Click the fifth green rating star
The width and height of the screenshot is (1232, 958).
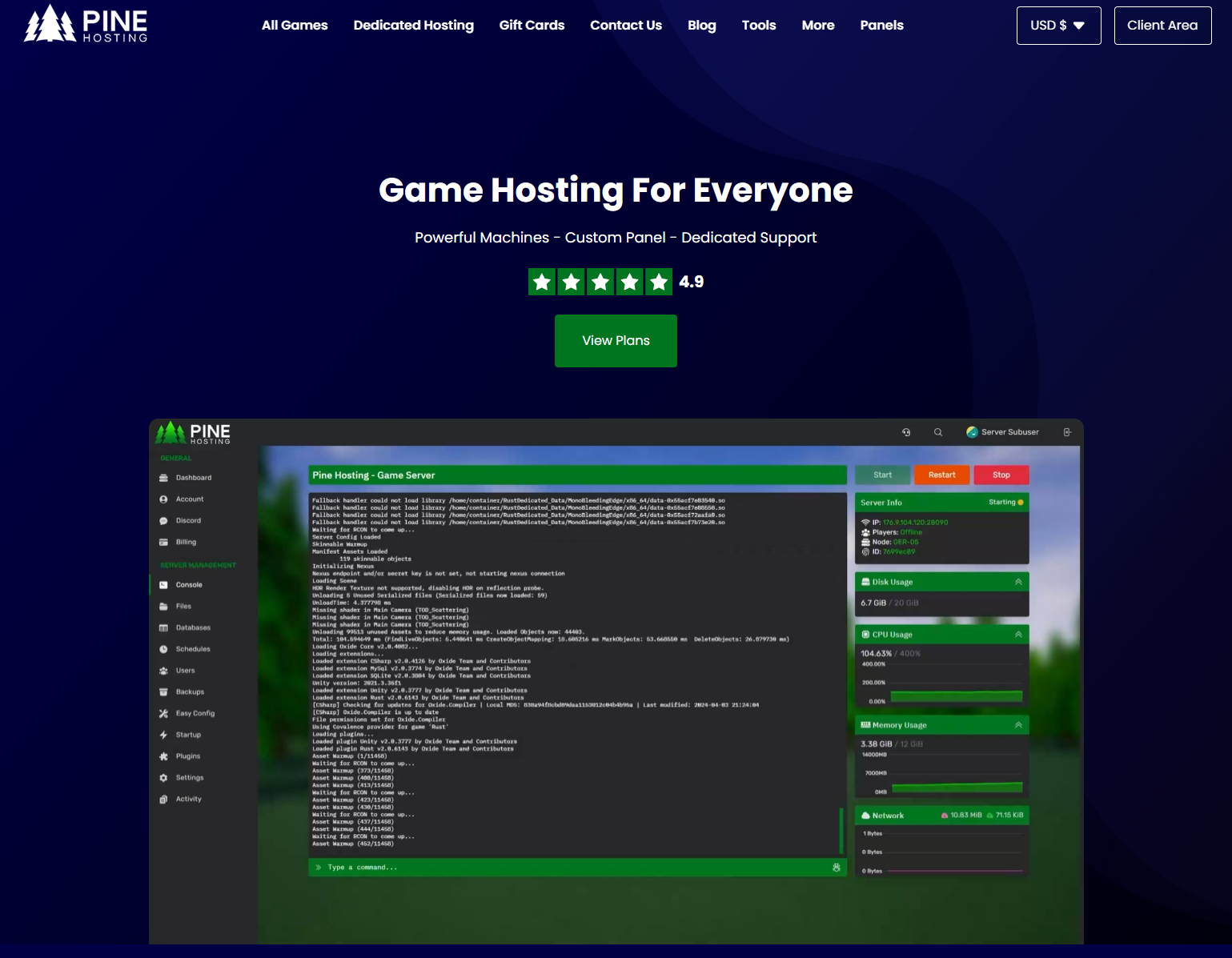[659, 282]
